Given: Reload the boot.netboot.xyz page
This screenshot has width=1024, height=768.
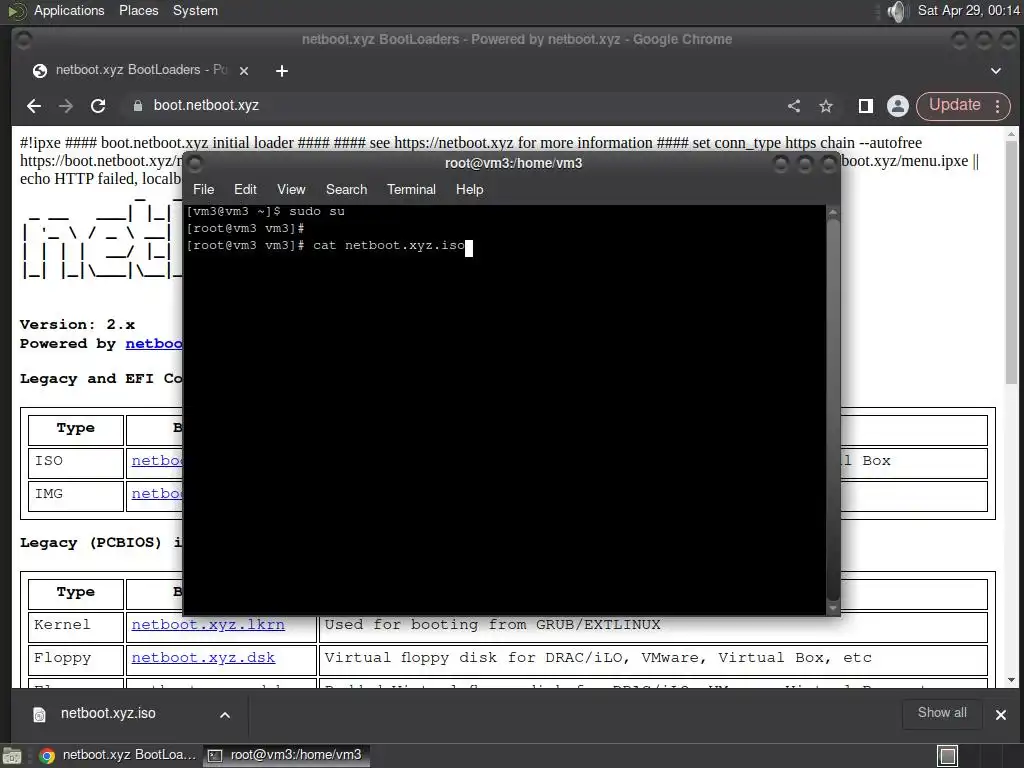Looking at the screenshot, I should coord(98,106).
